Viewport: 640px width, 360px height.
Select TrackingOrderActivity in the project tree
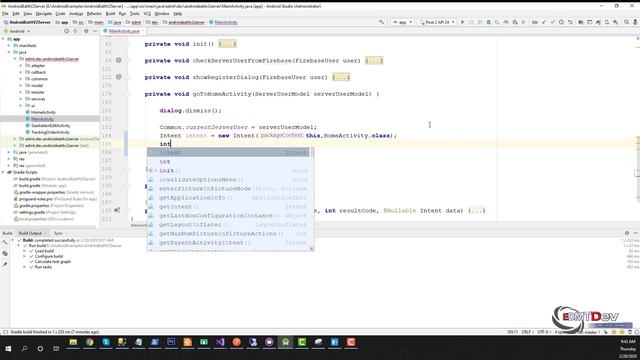[50, 132]
